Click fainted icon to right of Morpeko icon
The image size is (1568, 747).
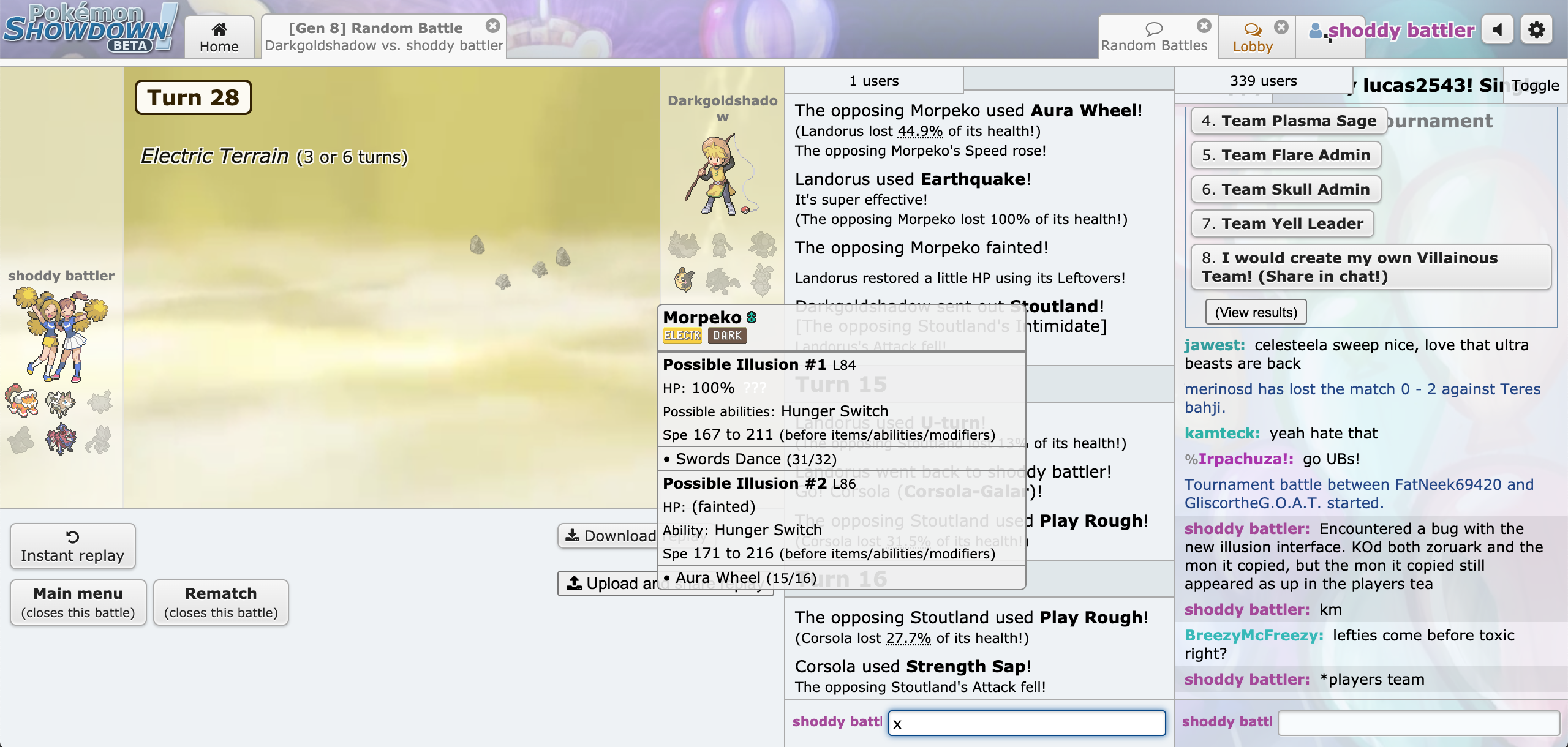(723, 282)
